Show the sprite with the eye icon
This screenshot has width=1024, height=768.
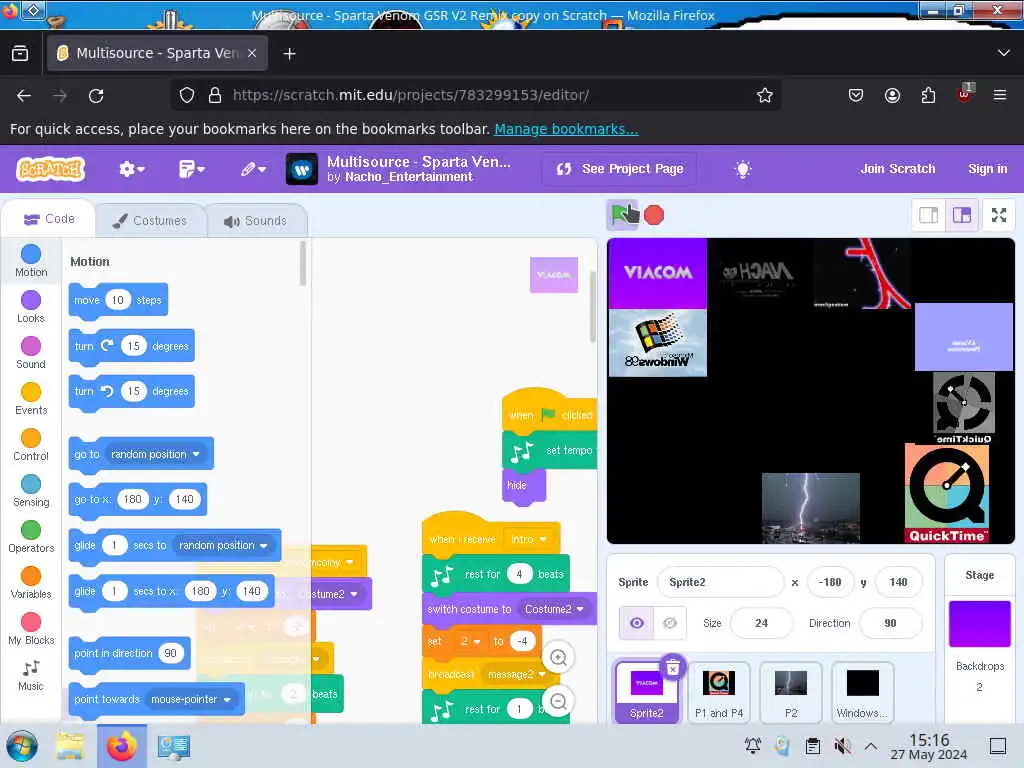pos(636,623)
